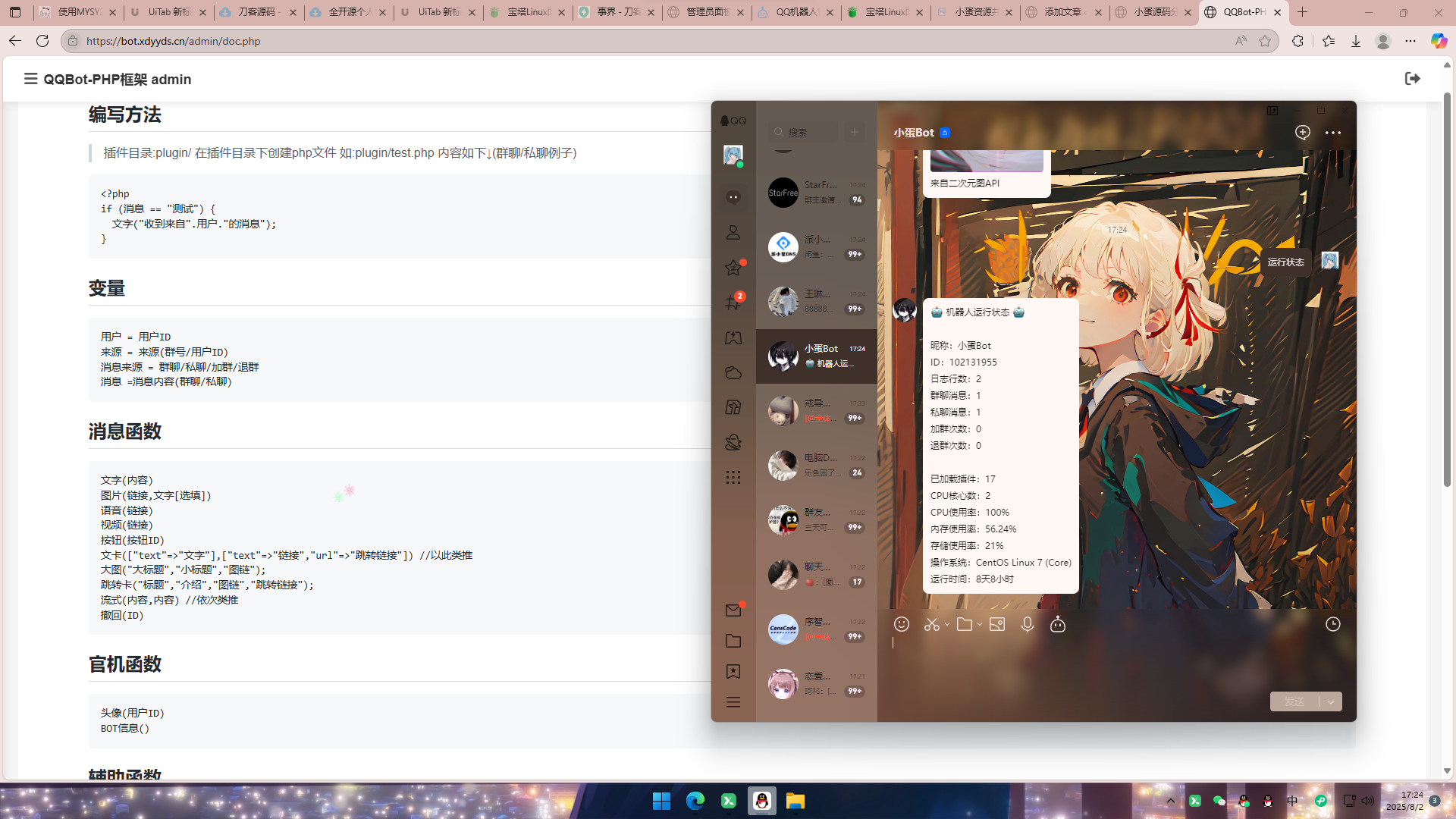Toggle the hamburger sidebar menu in admin
This screenshot has width=1456, height=819.
[30, 79]
